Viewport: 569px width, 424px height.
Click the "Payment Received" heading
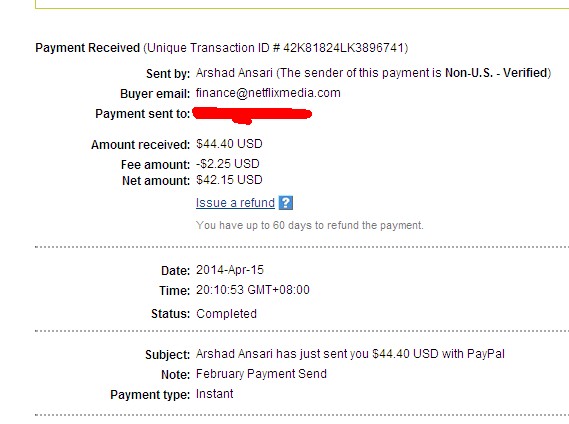click(x=87, y=48)
